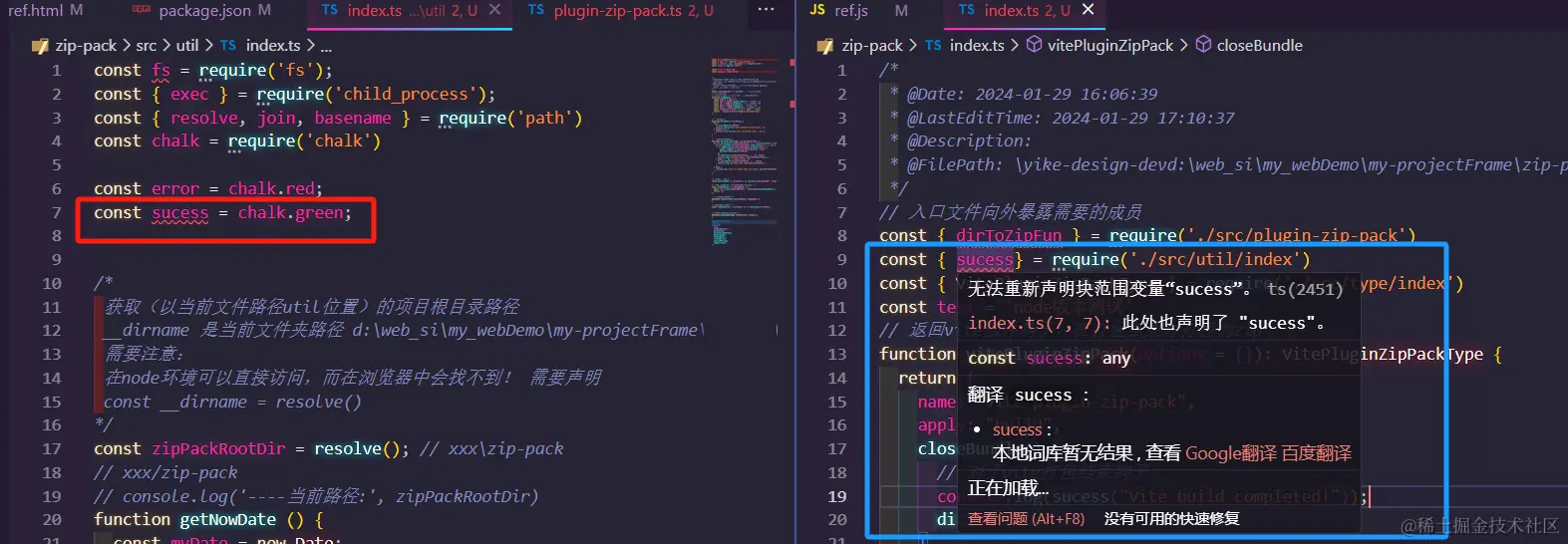
Task: Expand the util breadcrumb segment
Action: tap(187, 46)
